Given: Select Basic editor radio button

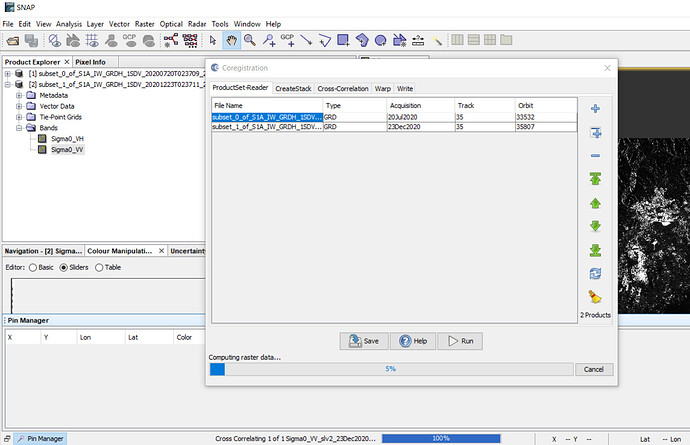Looking at the screenshot, I should click(x=33, y=268).
